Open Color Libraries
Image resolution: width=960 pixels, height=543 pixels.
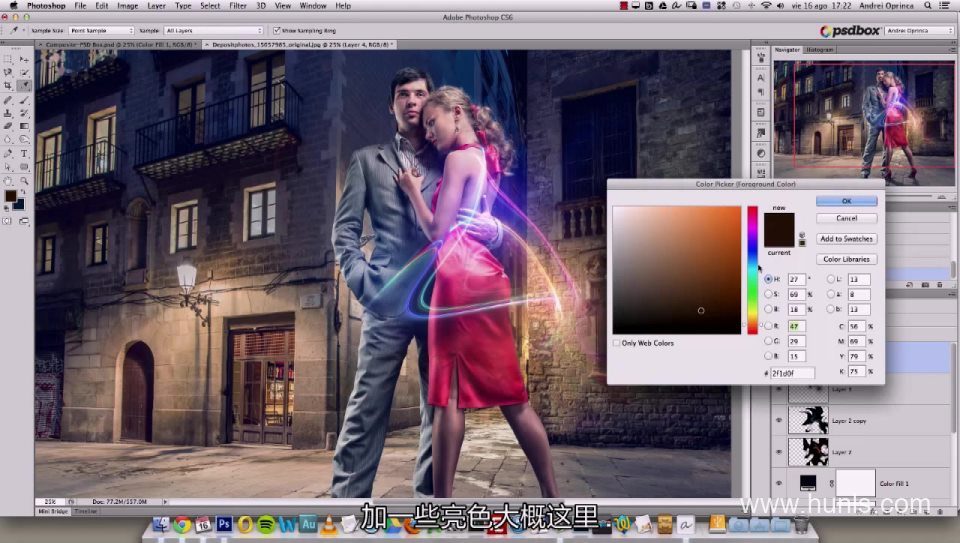846,259
